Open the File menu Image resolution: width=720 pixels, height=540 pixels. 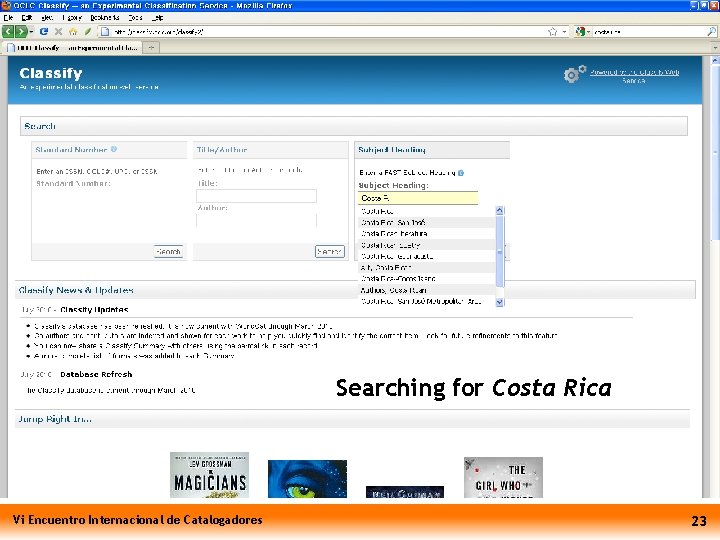click(x=8, y=18)
